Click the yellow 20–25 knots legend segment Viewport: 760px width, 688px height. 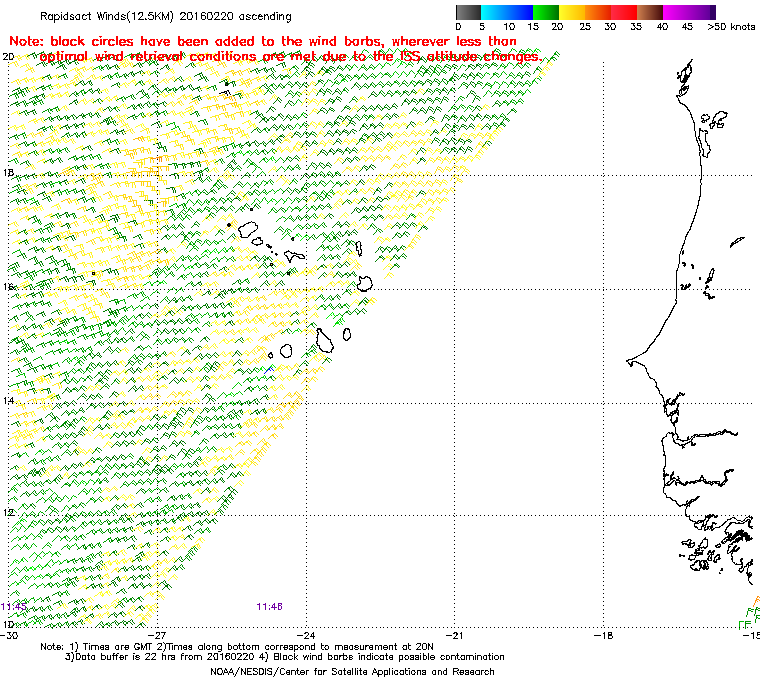(572, 12)
